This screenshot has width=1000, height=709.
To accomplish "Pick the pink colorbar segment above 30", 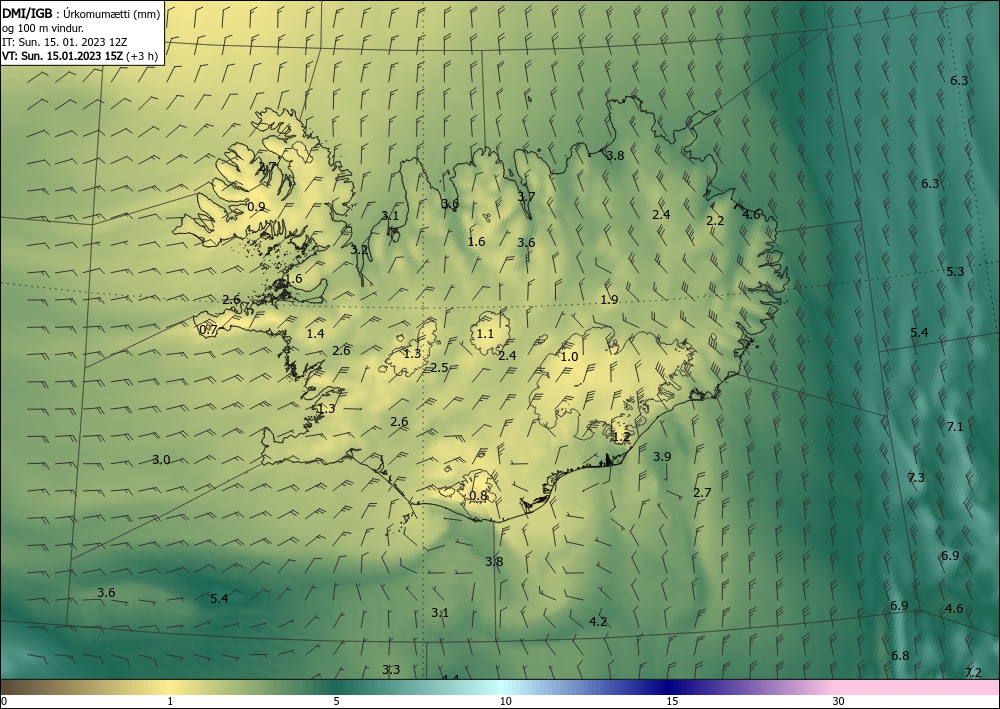I will [x=918, y=687].
